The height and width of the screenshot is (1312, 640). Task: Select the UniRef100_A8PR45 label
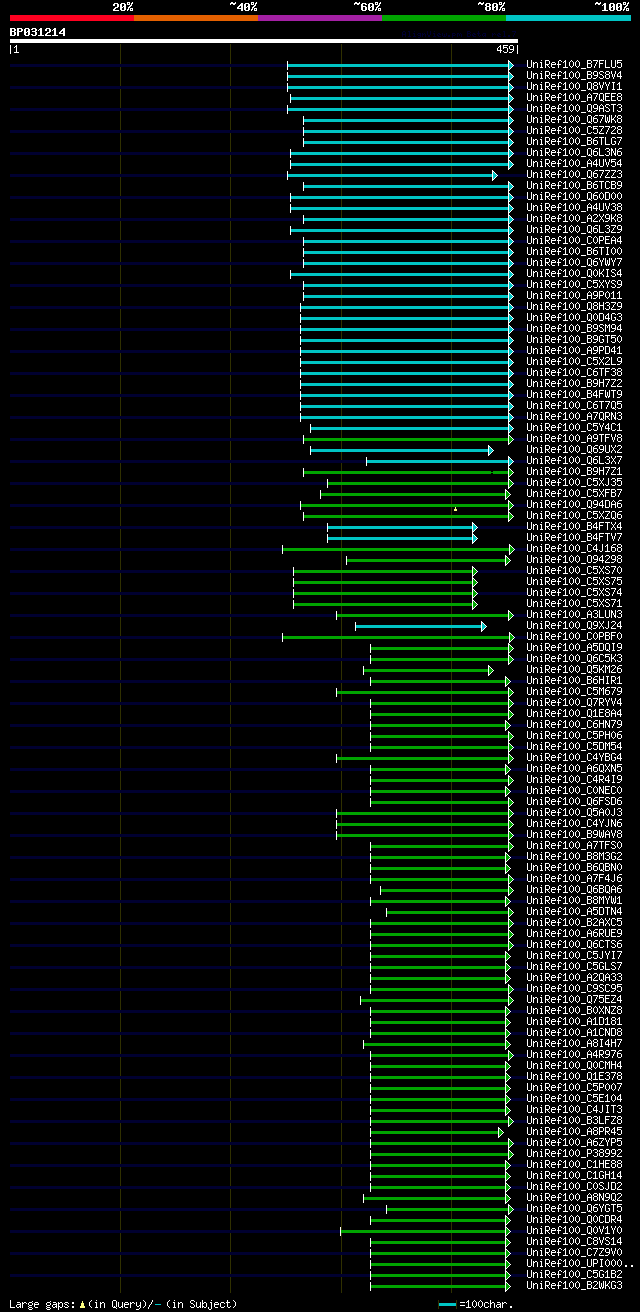tap(574, 1131)
